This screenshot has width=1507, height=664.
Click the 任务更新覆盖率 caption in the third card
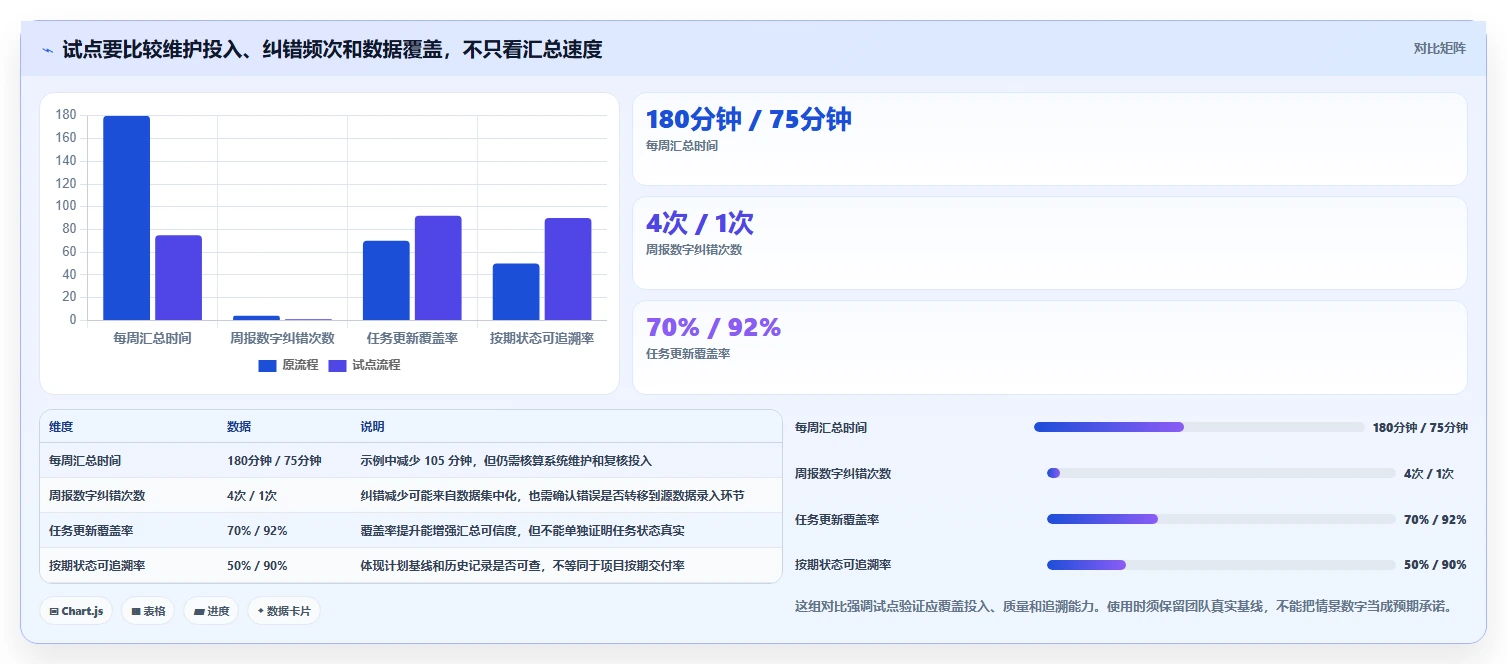pos(688,354)
